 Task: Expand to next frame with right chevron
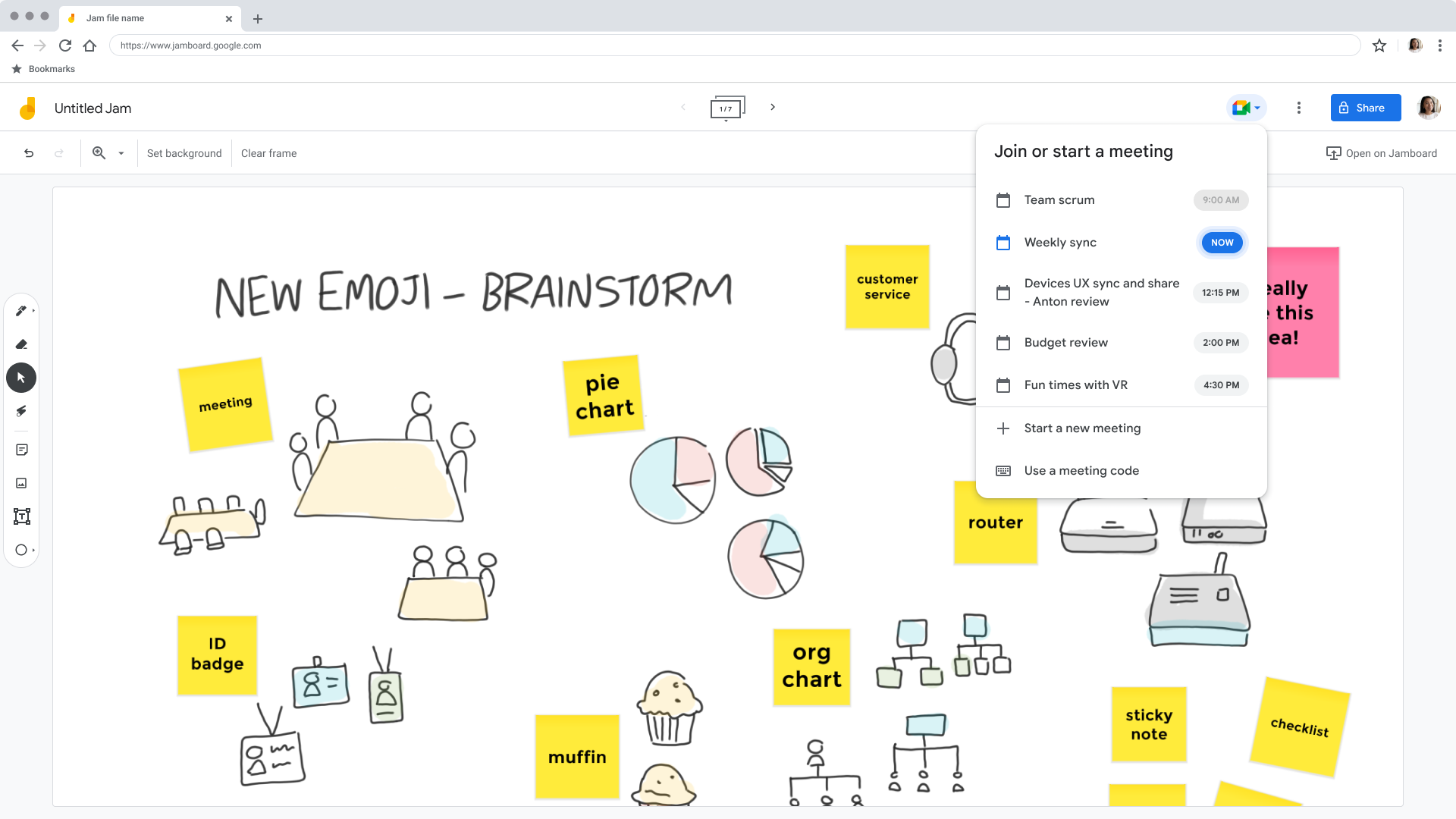[x=772, y=108]
